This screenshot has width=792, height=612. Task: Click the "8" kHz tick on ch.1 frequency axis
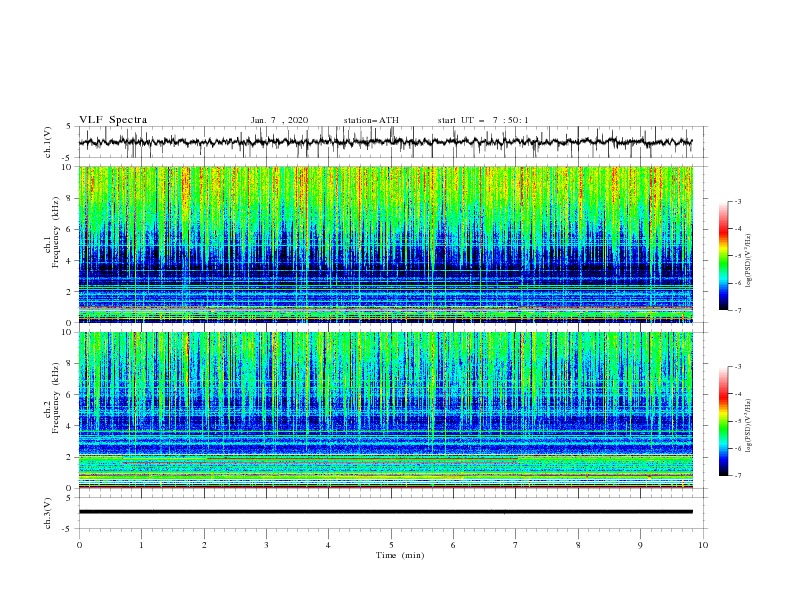70,198
